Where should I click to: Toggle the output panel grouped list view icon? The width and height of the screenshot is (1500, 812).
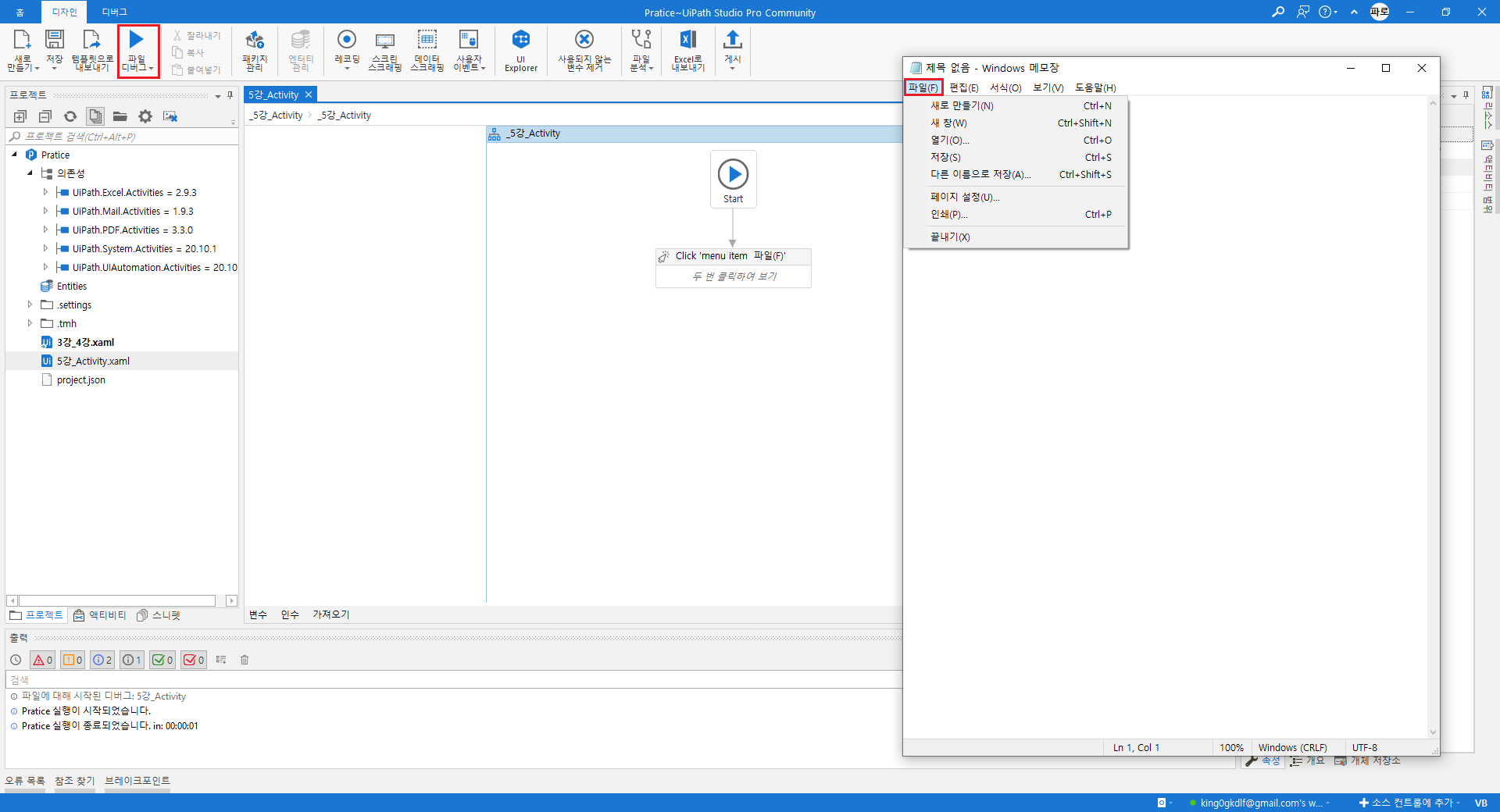(221, 660)
